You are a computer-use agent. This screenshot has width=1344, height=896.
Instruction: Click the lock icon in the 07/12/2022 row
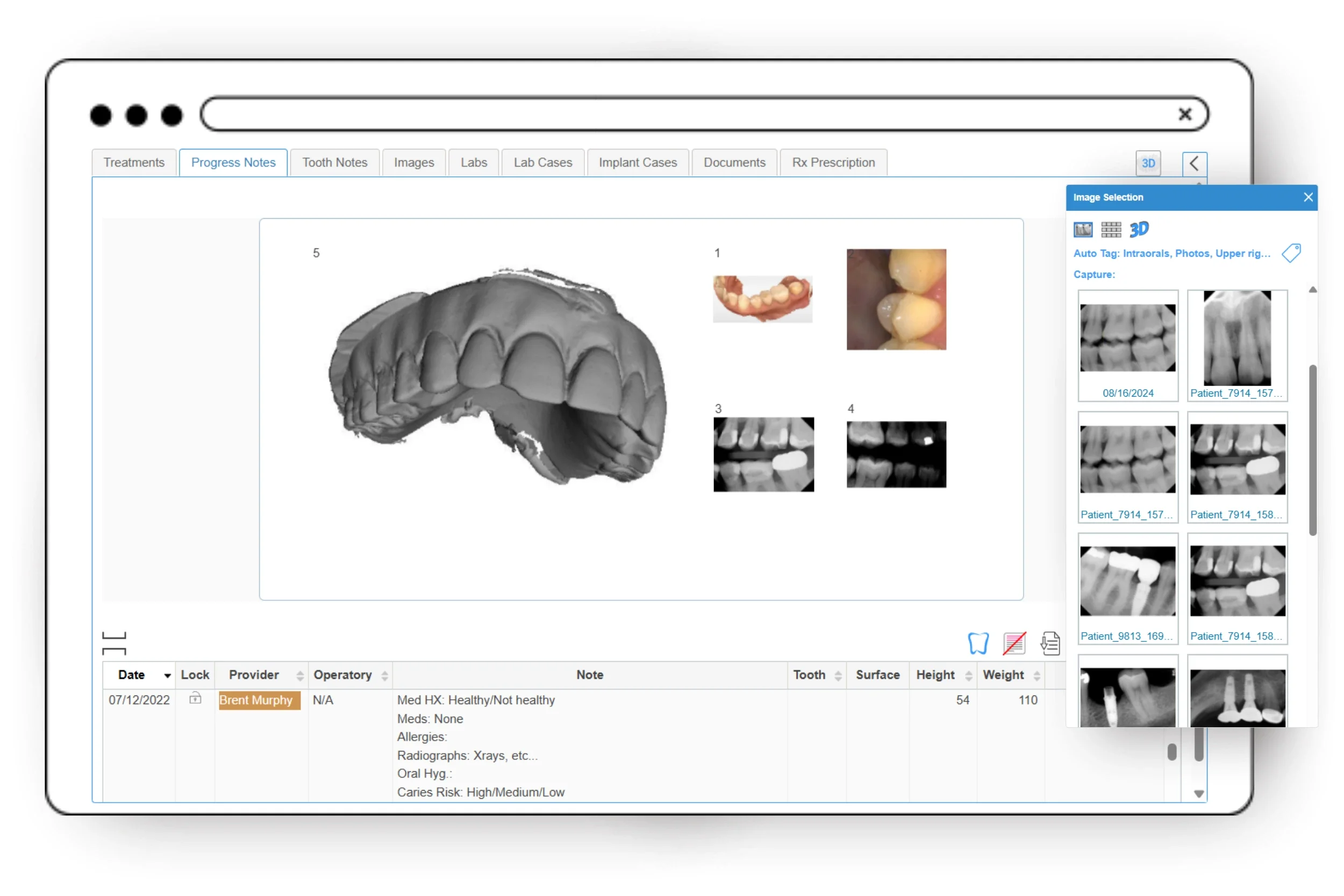[196, 698]
